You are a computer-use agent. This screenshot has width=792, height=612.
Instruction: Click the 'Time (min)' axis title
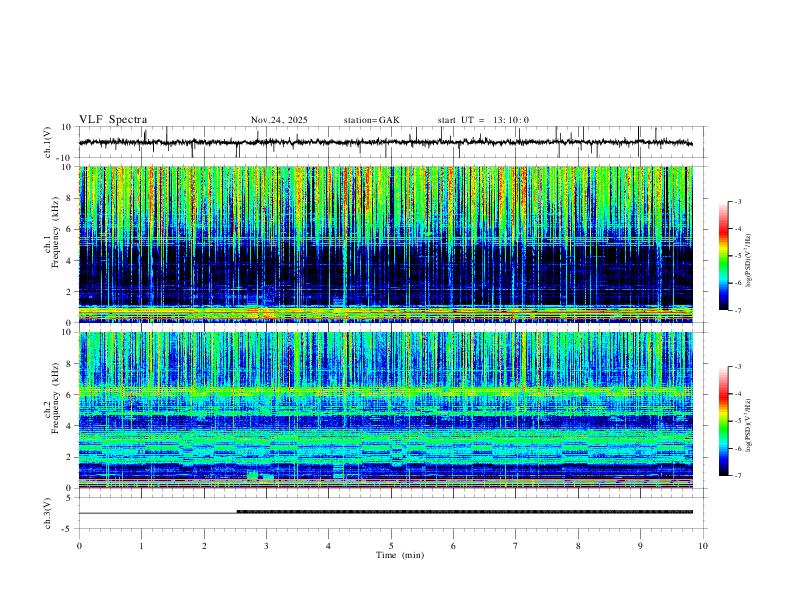pyautogui.click(x=400, y=555)
